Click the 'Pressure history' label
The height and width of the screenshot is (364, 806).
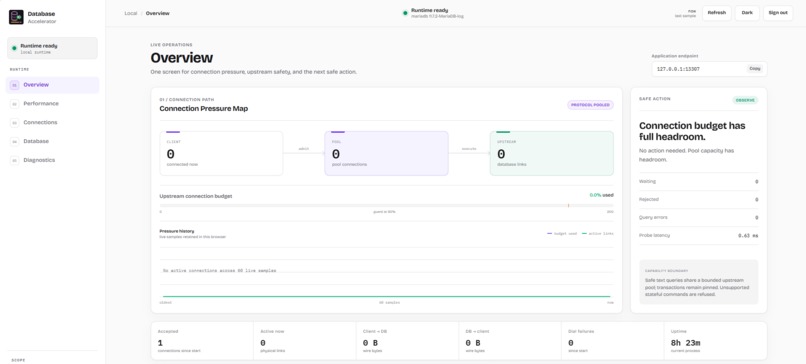pyautogui.click(x=177, y=231)
